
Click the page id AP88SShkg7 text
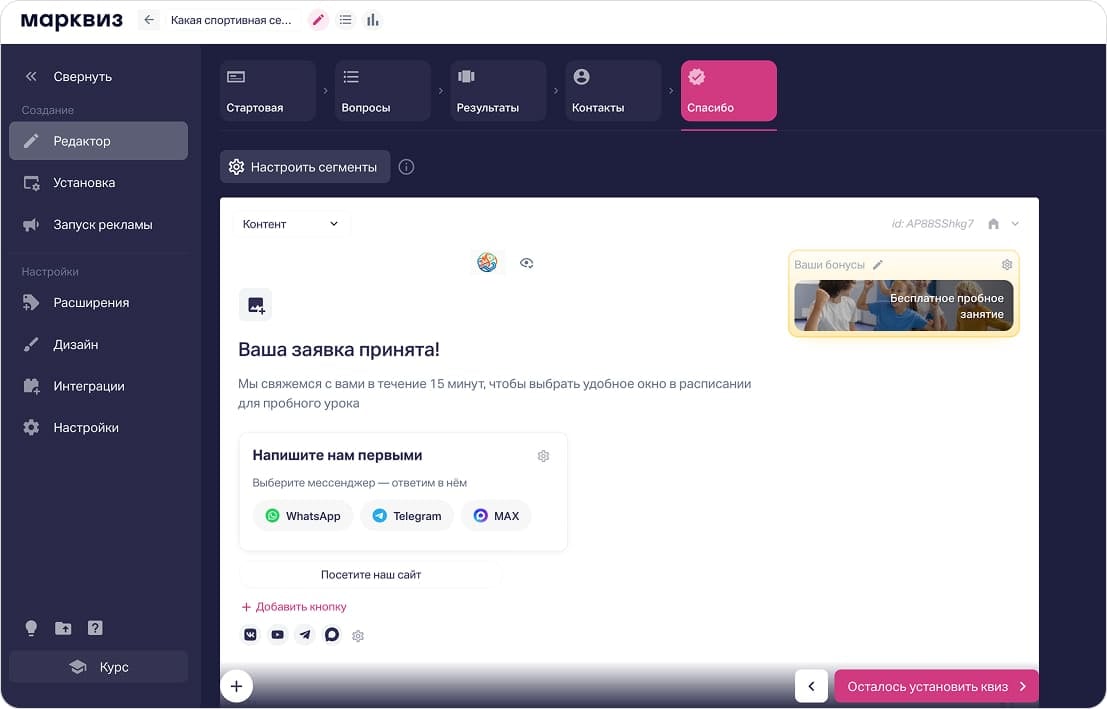pos(932,224)
